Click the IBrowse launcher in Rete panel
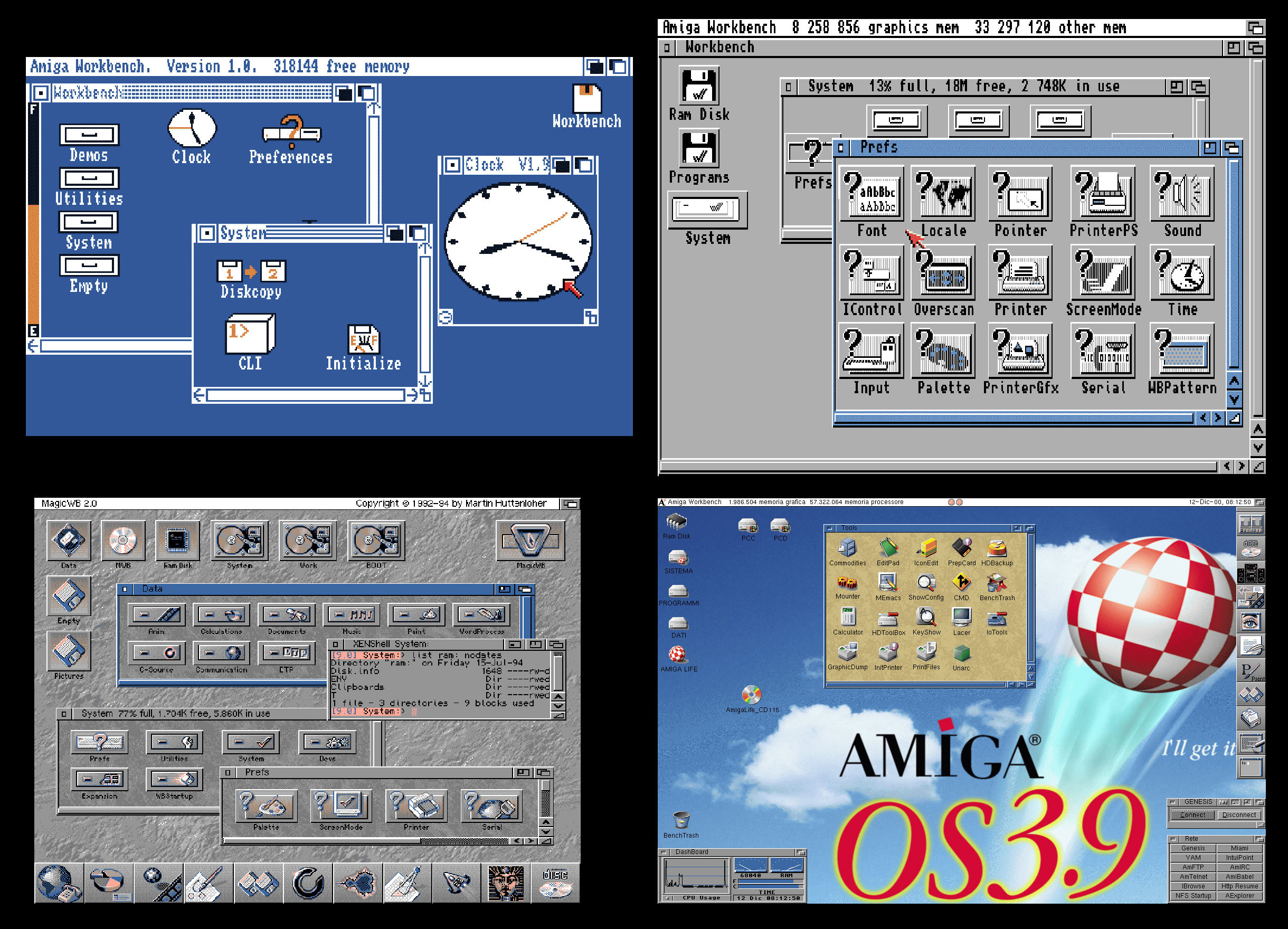Screen dimensions: 1288x929 (x=1192, y=886)
